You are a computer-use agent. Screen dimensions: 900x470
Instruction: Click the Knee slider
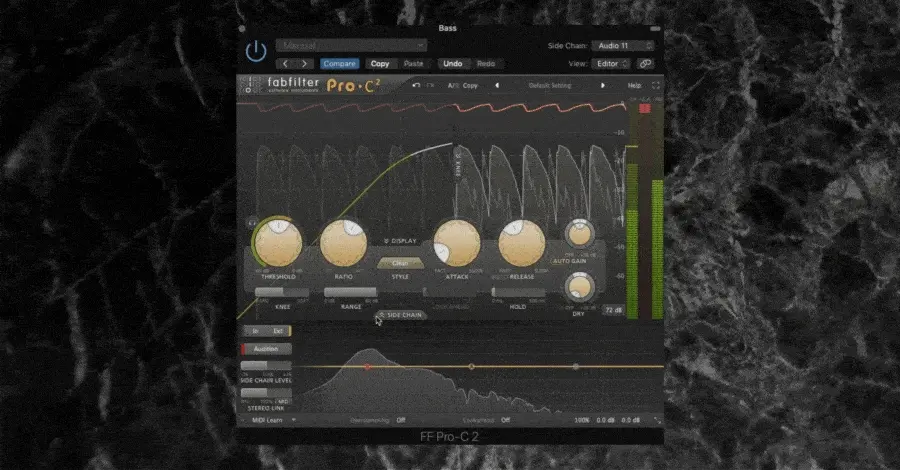click(x=282, y=292)
